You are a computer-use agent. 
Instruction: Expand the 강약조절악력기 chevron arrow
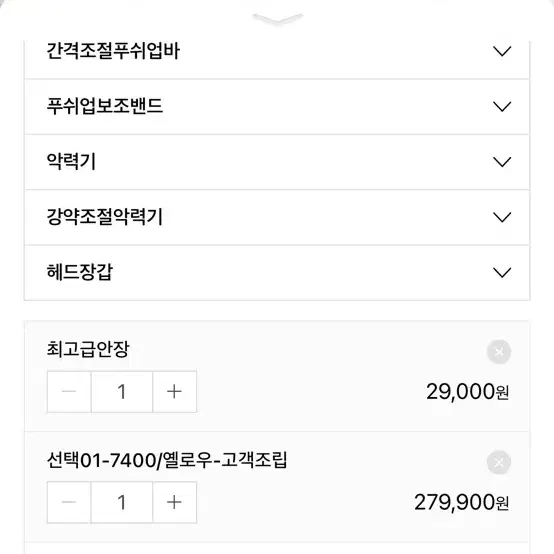pyautogui.click(x=502, y=217)
